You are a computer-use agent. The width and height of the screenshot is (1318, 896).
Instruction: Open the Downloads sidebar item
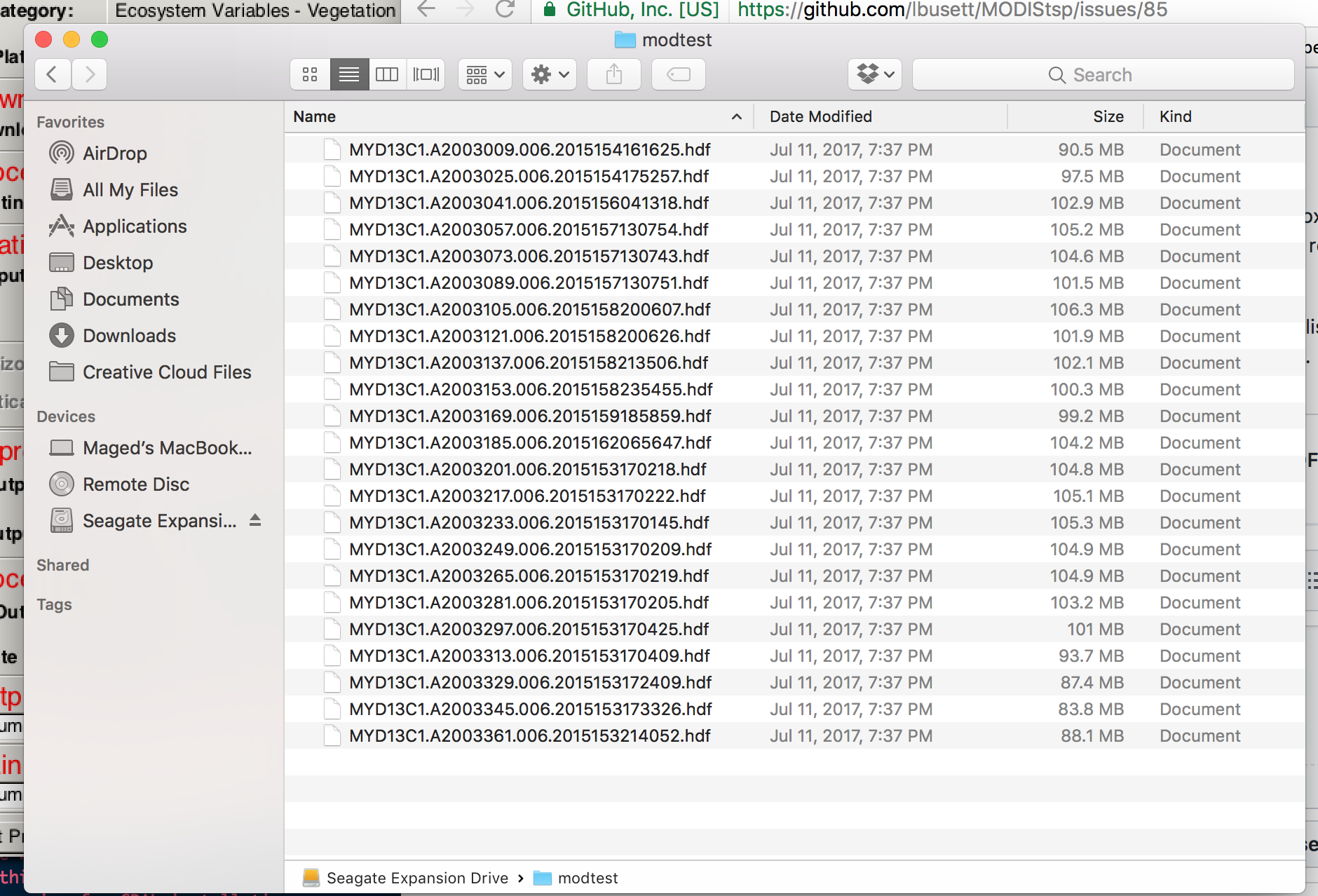(x=130, y=336)
